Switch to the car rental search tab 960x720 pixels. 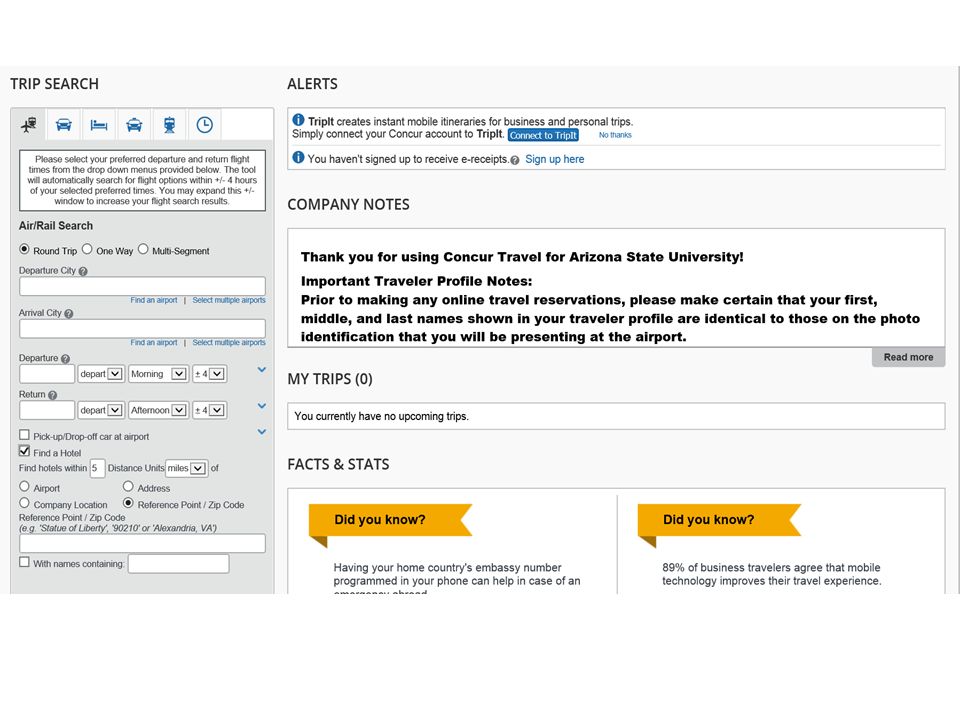[x=64, y=125]
